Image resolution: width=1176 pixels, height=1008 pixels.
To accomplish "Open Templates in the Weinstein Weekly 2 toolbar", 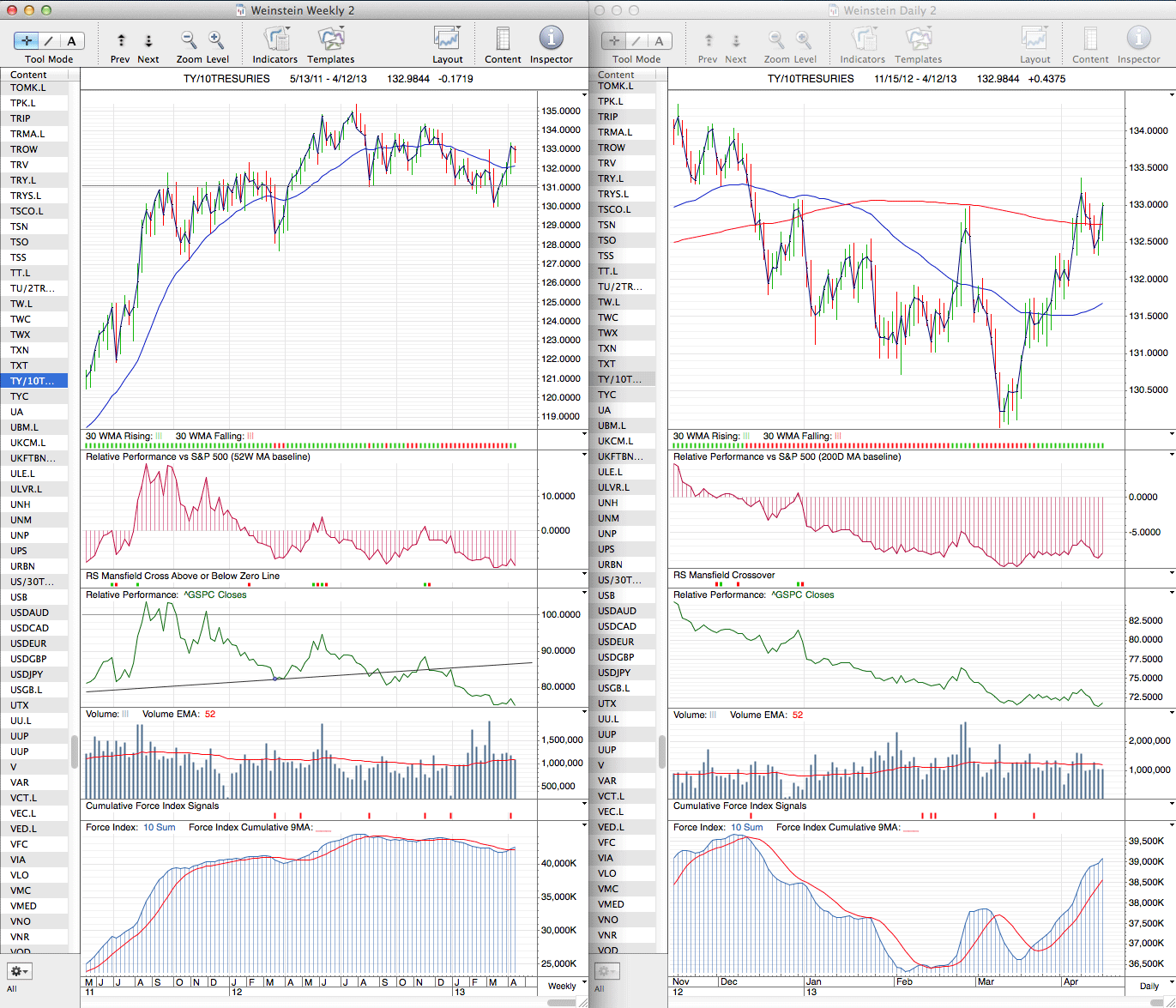I will (330, 40).
